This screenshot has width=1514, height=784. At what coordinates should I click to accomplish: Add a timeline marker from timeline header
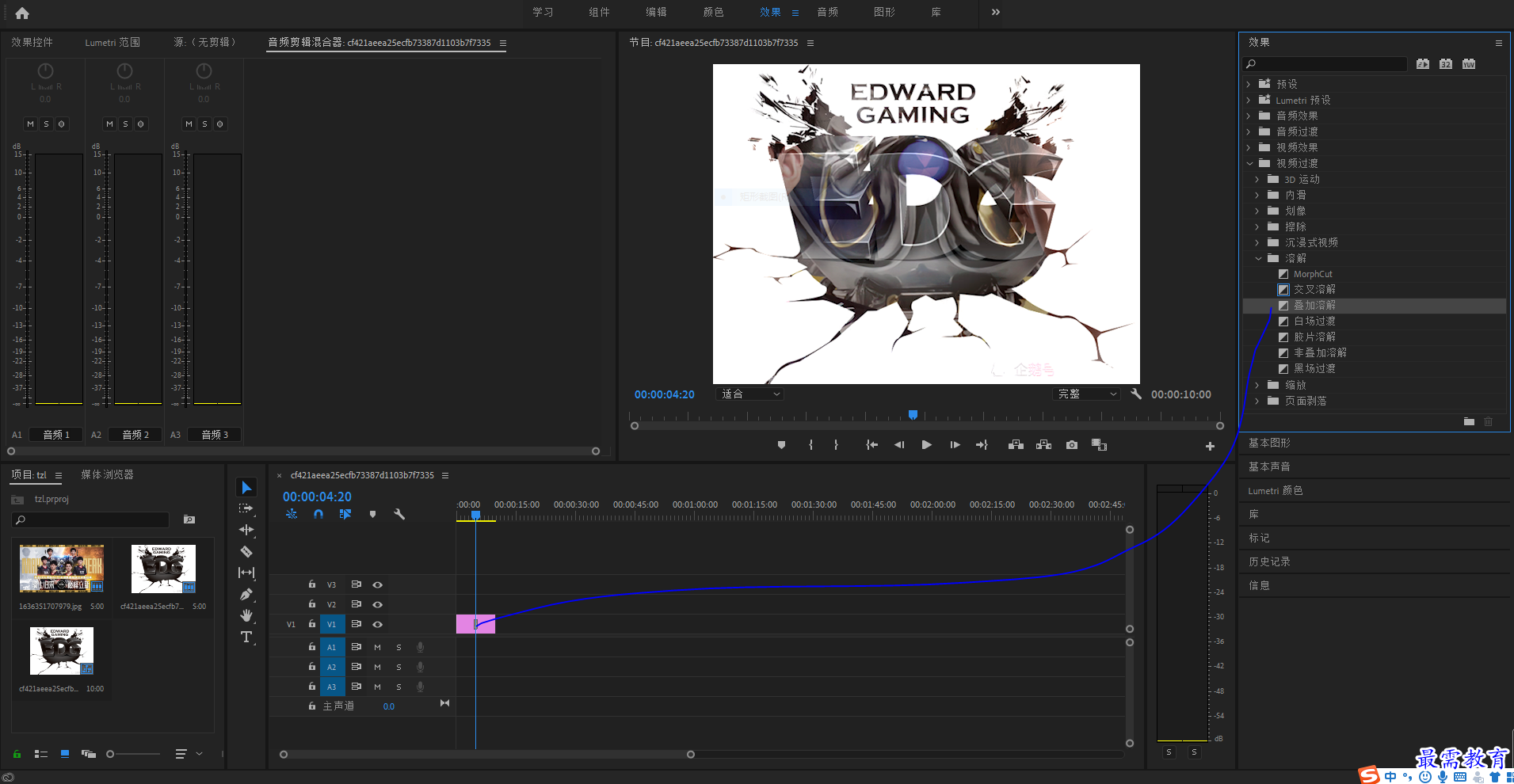tap(372, 514)
